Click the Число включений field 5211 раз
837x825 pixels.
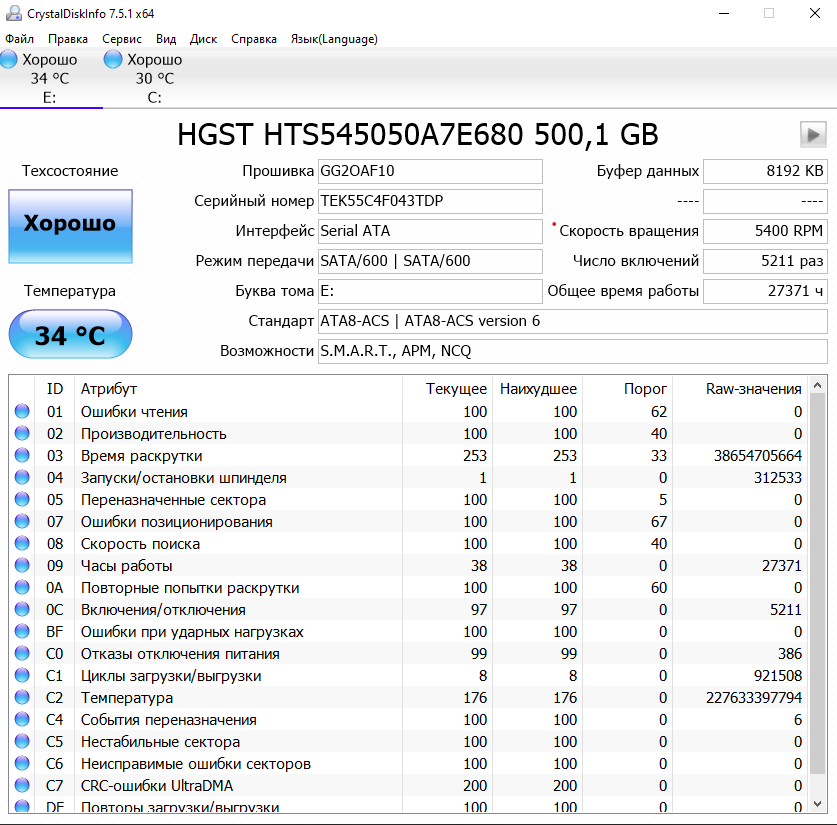[765, 261]
